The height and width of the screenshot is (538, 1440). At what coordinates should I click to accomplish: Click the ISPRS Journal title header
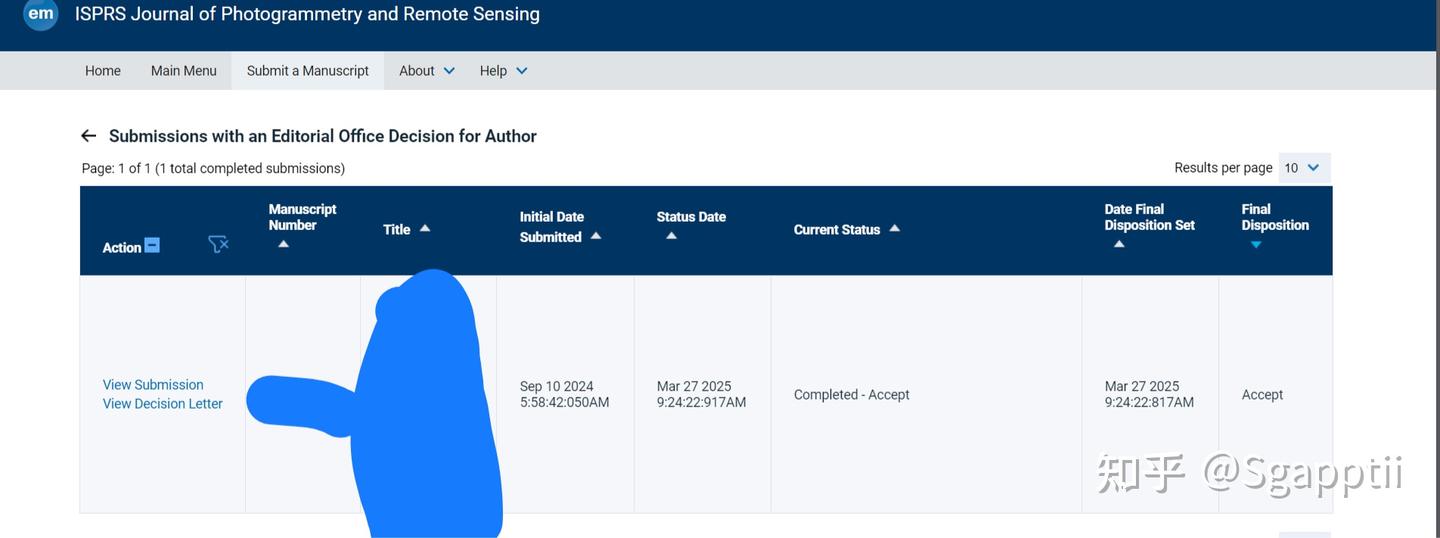point(307,14)
